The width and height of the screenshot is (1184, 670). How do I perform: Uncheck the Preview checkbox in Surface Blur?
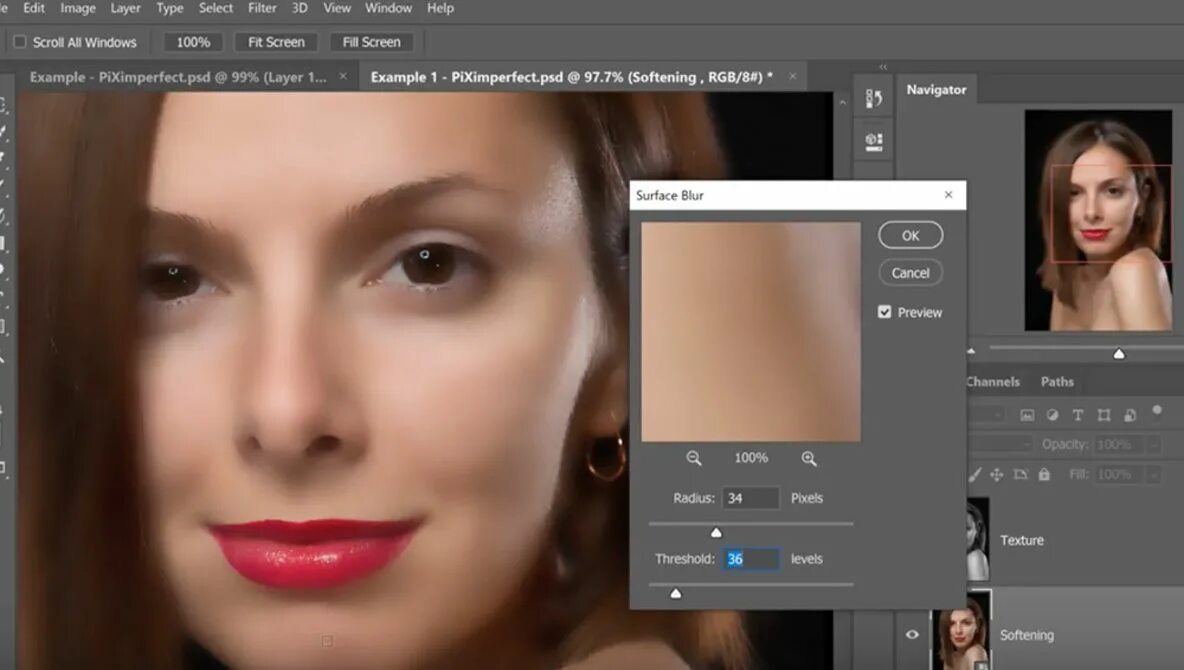884,312
